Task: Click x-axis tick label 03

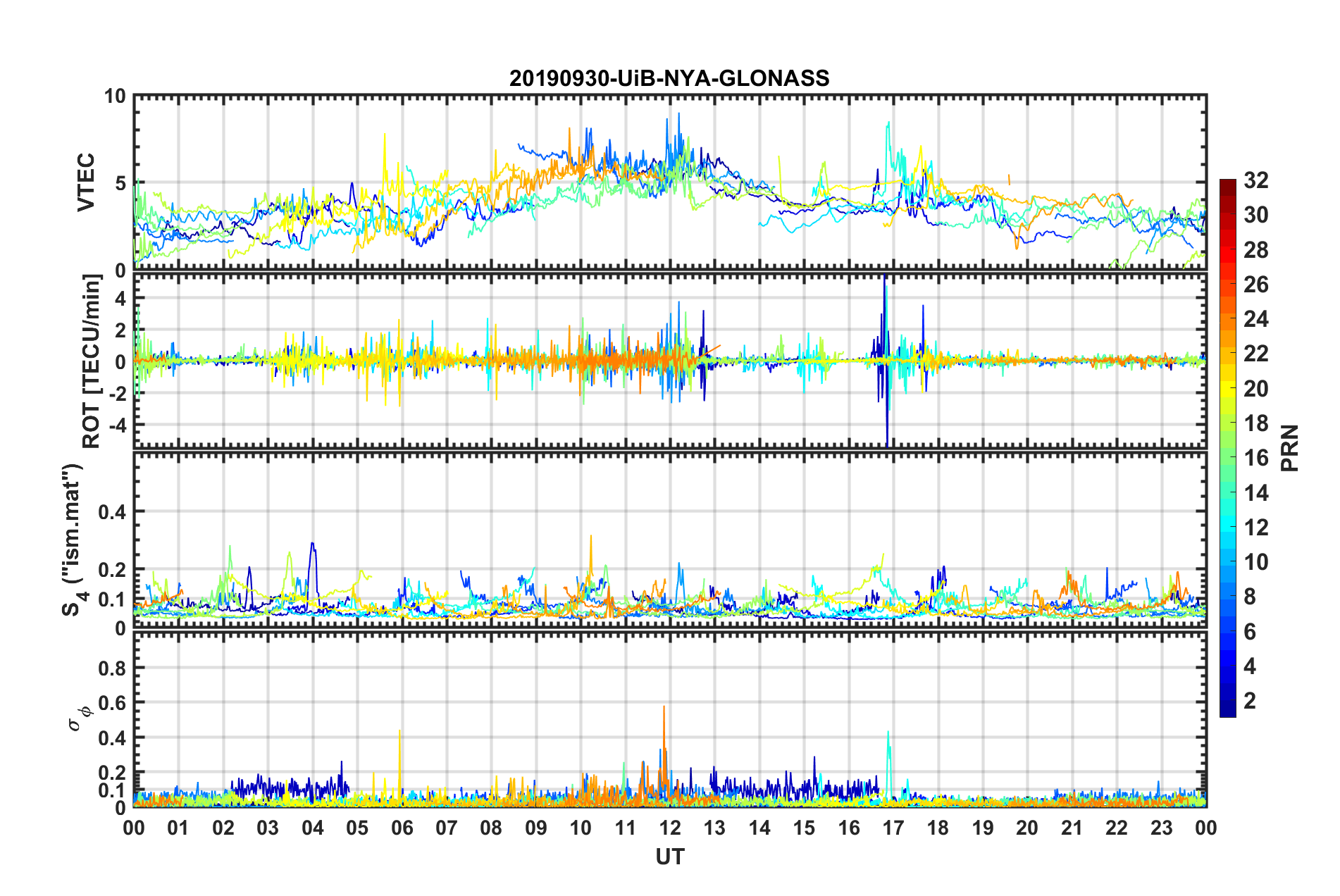Action: tap(268, 828)
